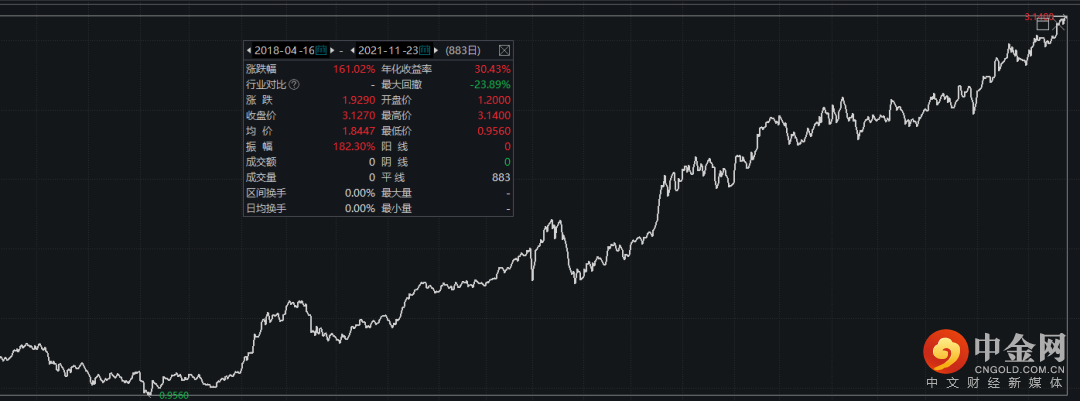The height and width of the screenshot is (401, 1080).
Task: Step start date 2018-04-16 forward with right arrow
Action: click(332, 50)
